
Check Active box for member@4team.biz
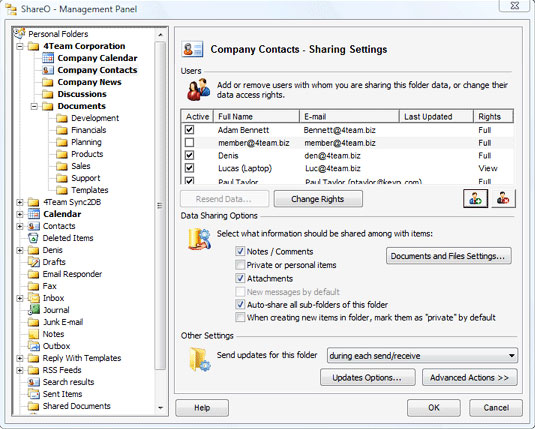point(189,142)
